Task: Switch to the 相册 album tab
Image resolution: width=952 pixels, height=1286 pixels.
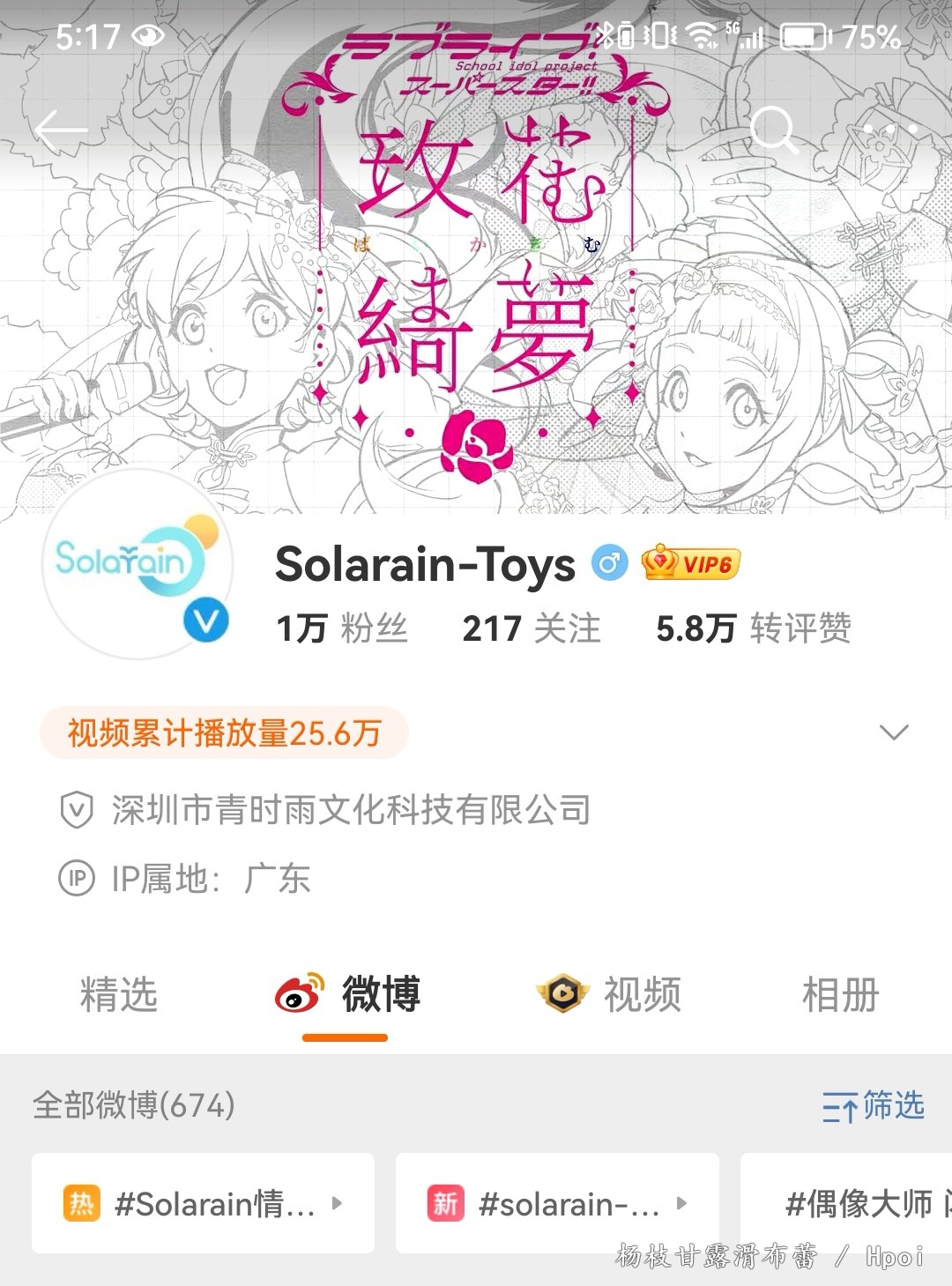Action: point(841,994)
